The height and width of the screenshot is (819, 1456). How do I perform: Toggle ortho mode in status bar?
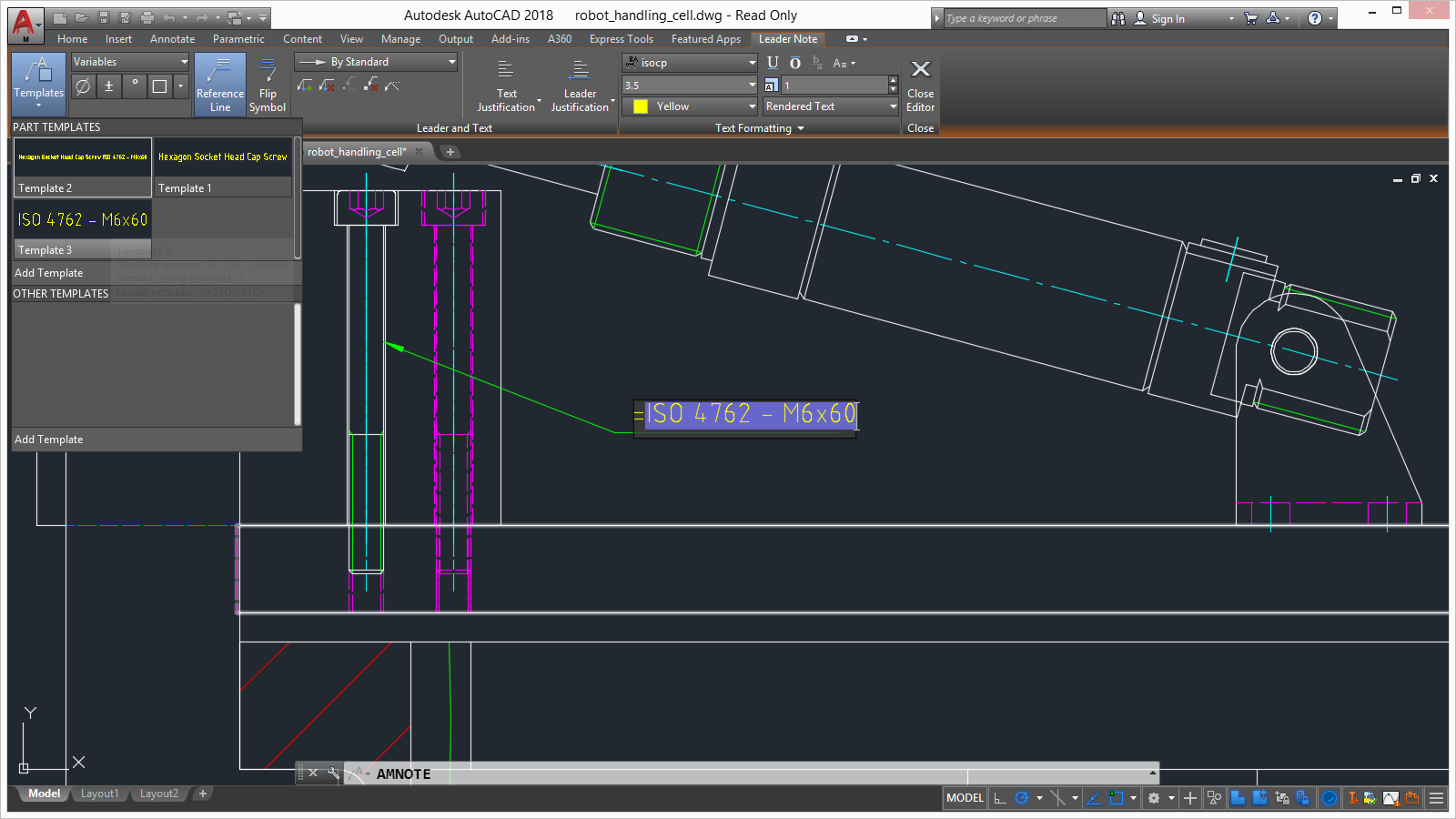point(1000,798)
